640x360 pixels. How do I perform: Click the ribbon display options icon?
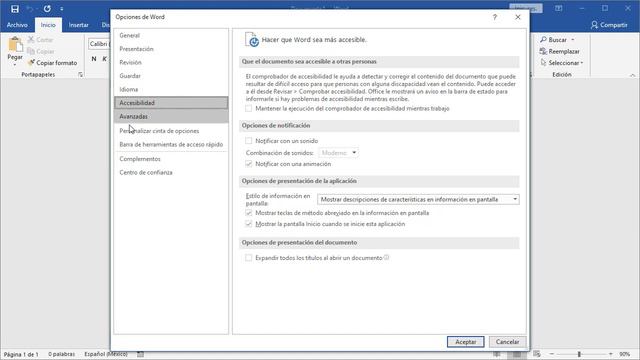click(x=558, y=8)
